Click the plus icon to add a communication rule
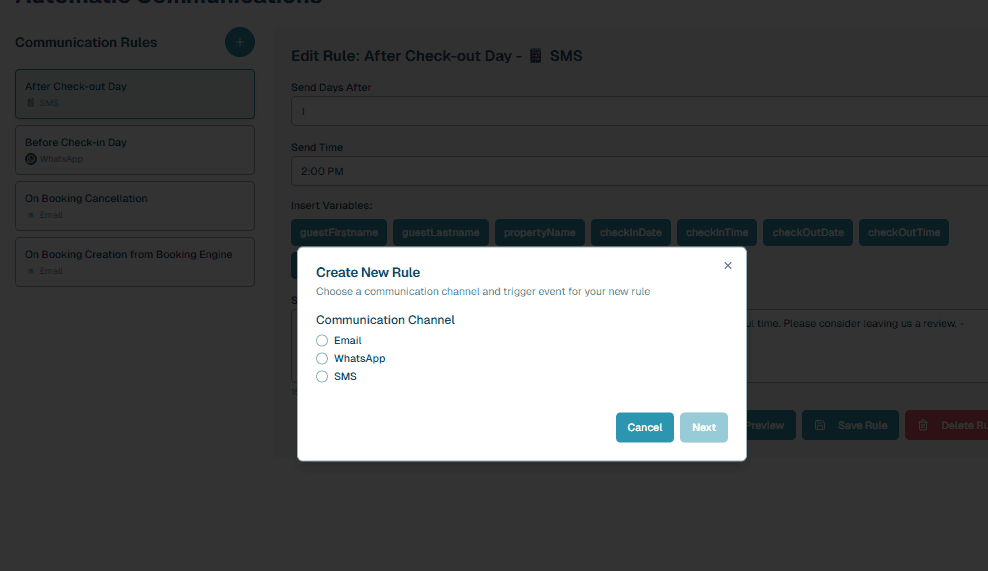The image size is (988, 571). coord(240,42)
